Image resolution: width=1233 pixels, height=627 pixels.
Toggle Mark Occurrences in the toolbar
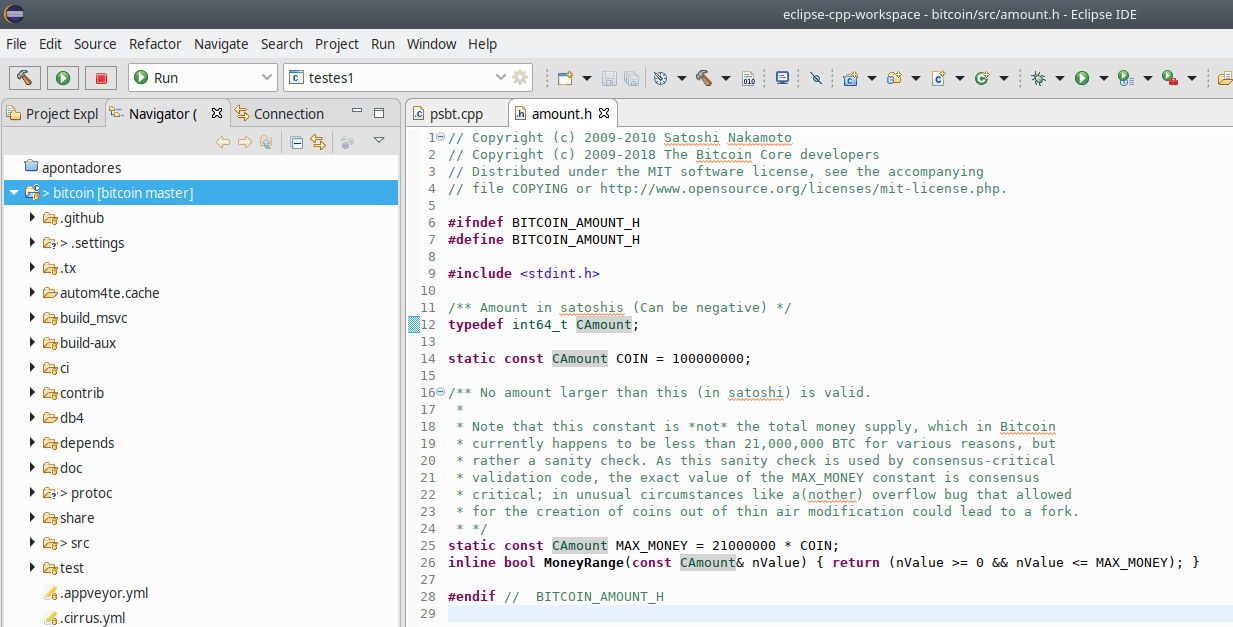point(818,77)
